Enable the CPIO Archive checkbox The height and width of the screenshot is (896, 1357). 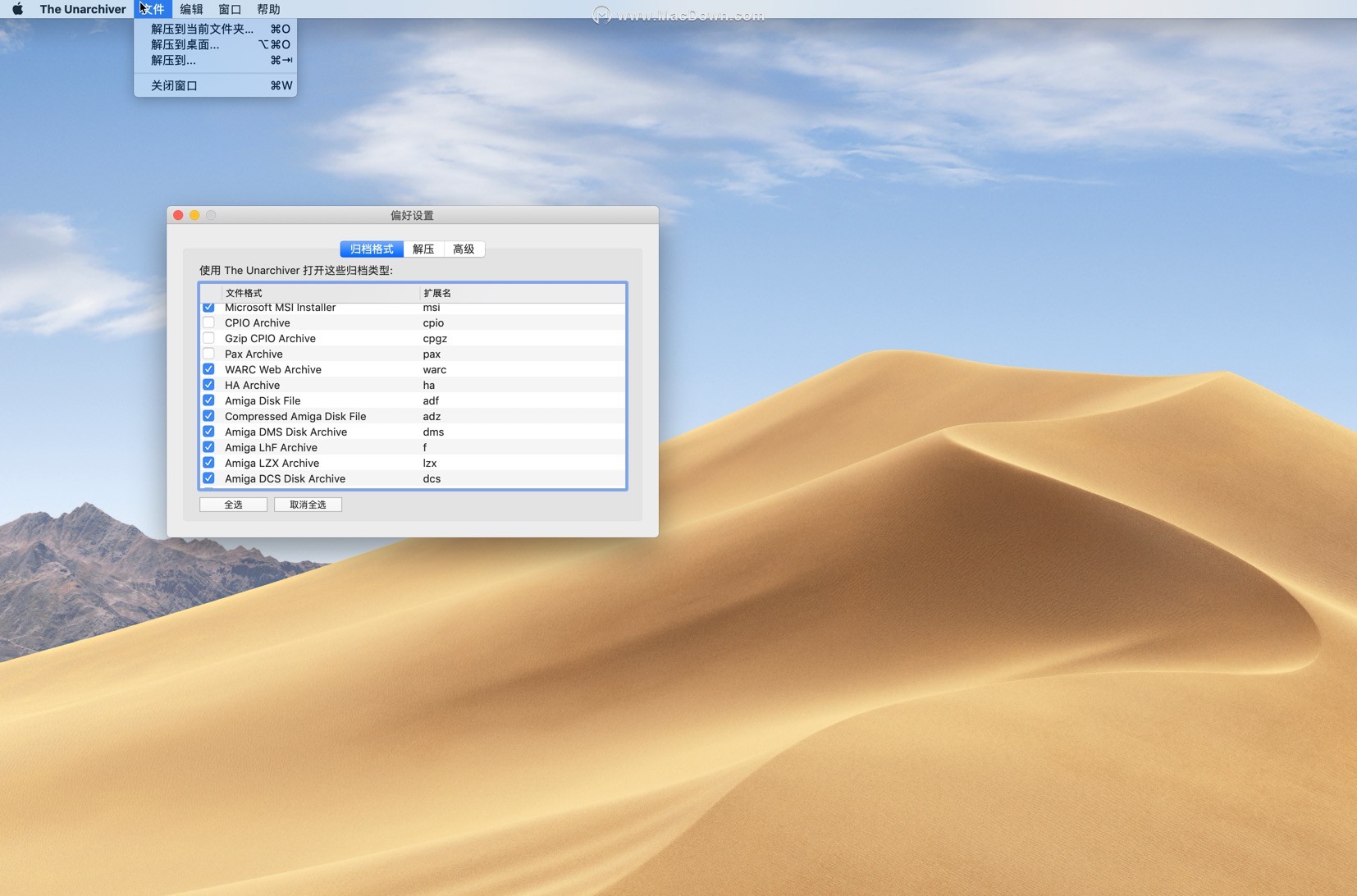(208, 322)
